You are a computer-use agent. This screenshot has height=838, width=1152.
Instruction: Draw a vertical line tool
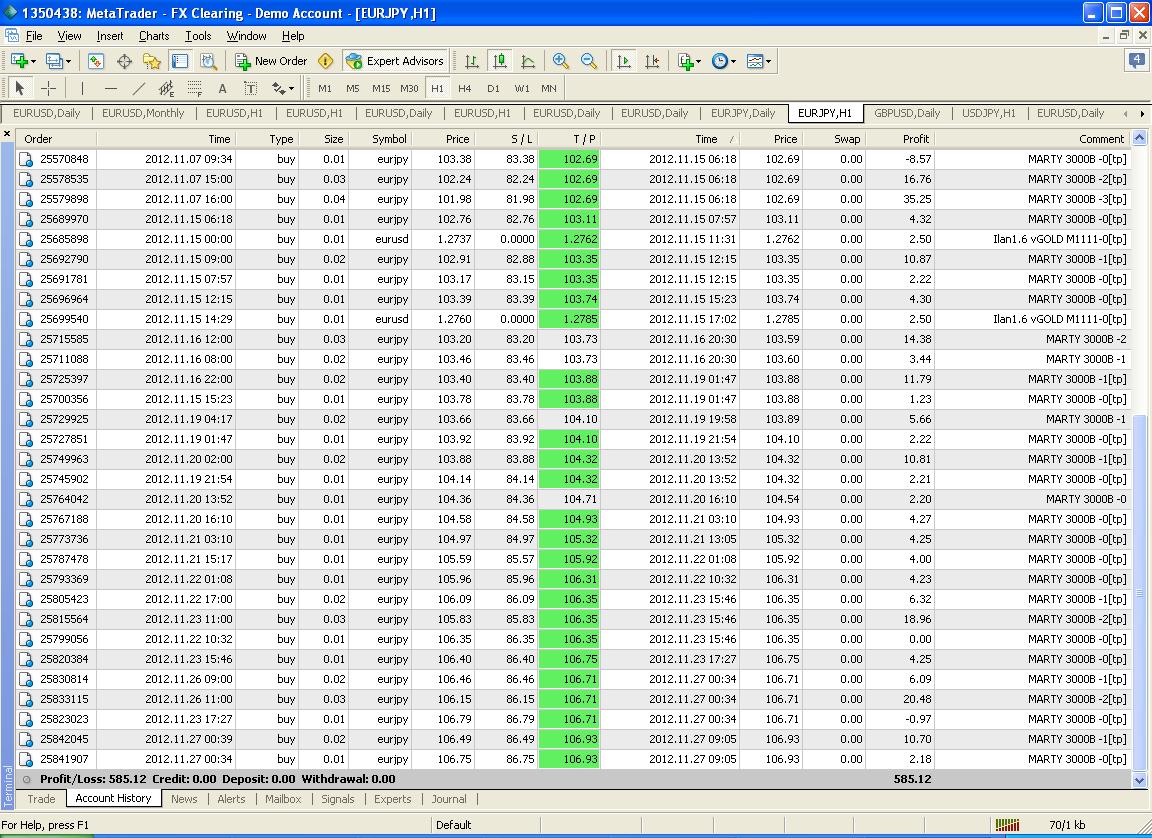point(82,89)
